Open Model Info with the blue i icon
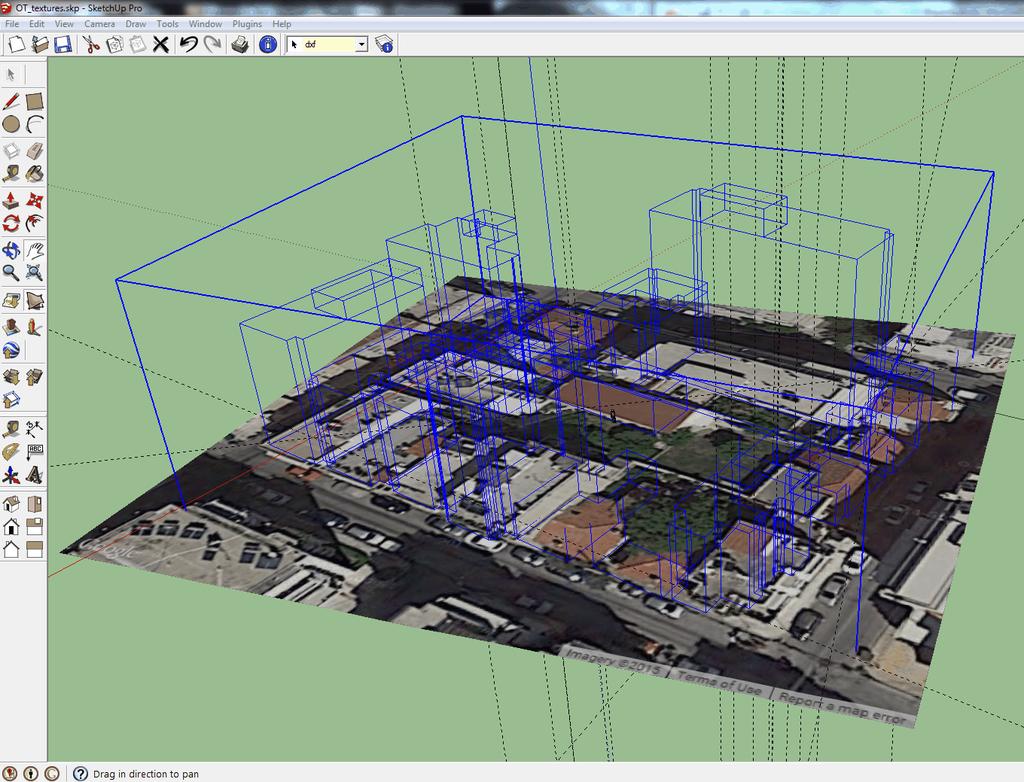Image resolution: width=1024 pixels, height=782 pixels. 268,44
